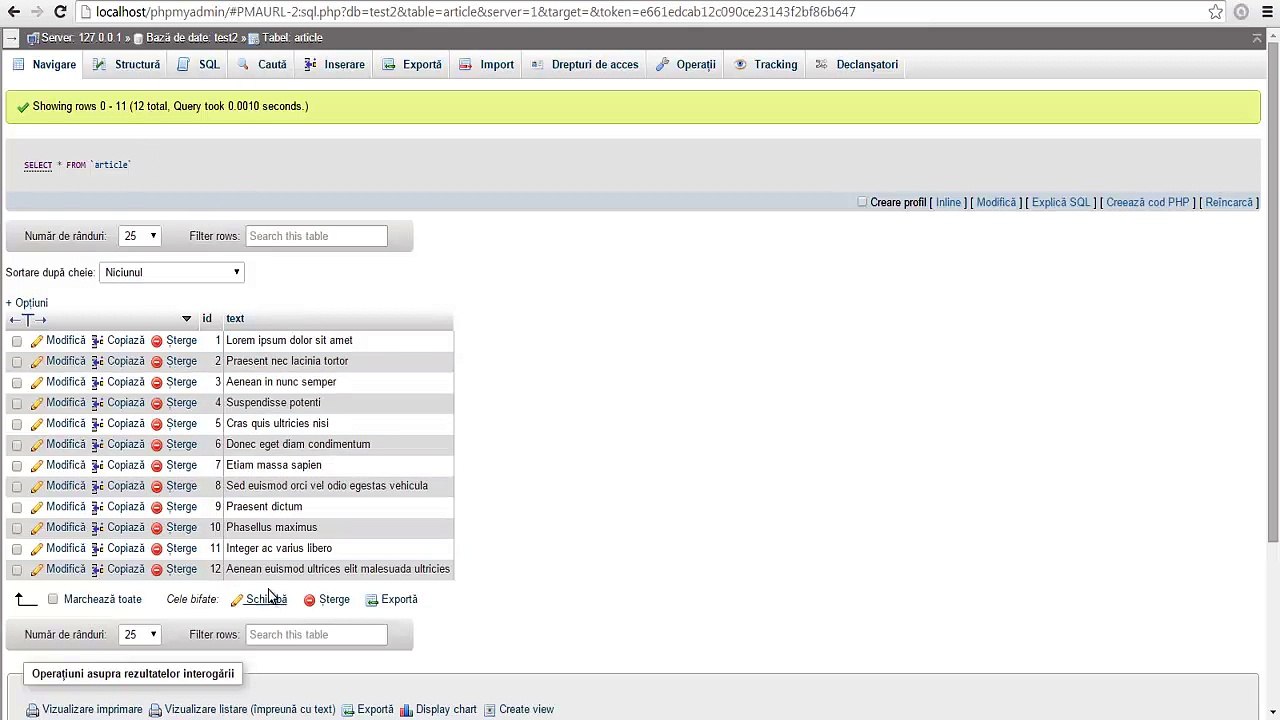The image size is (1280, 720).
Task: Open the Operații tab
Action: point(686,64)
